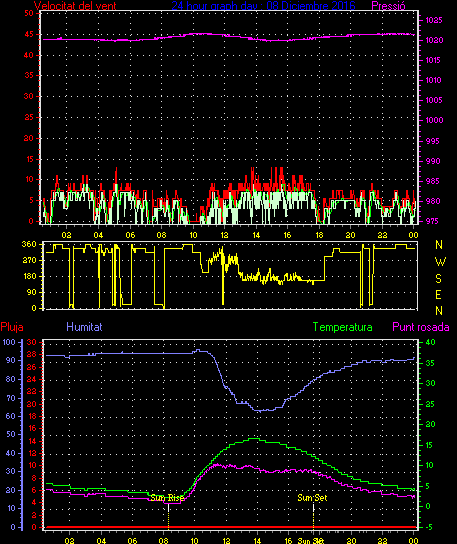457x544 pixels.
Task: Click the 'Humitat' legend label
Action: tap(84, 327)
